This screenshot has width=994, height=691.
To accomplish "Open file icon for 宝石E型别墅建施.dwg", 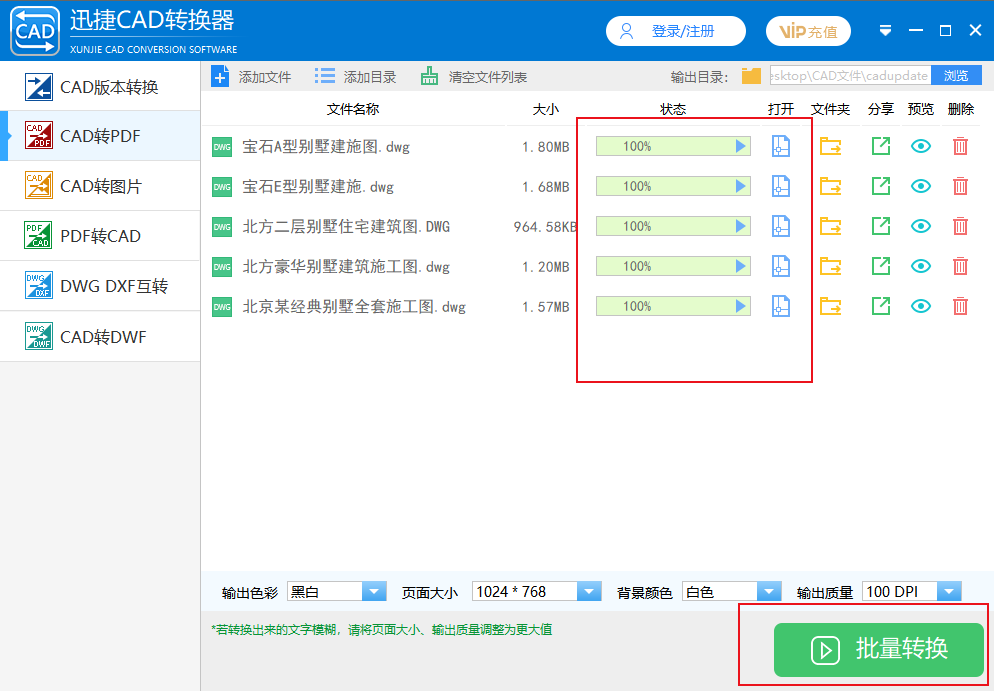I will 780,186.
